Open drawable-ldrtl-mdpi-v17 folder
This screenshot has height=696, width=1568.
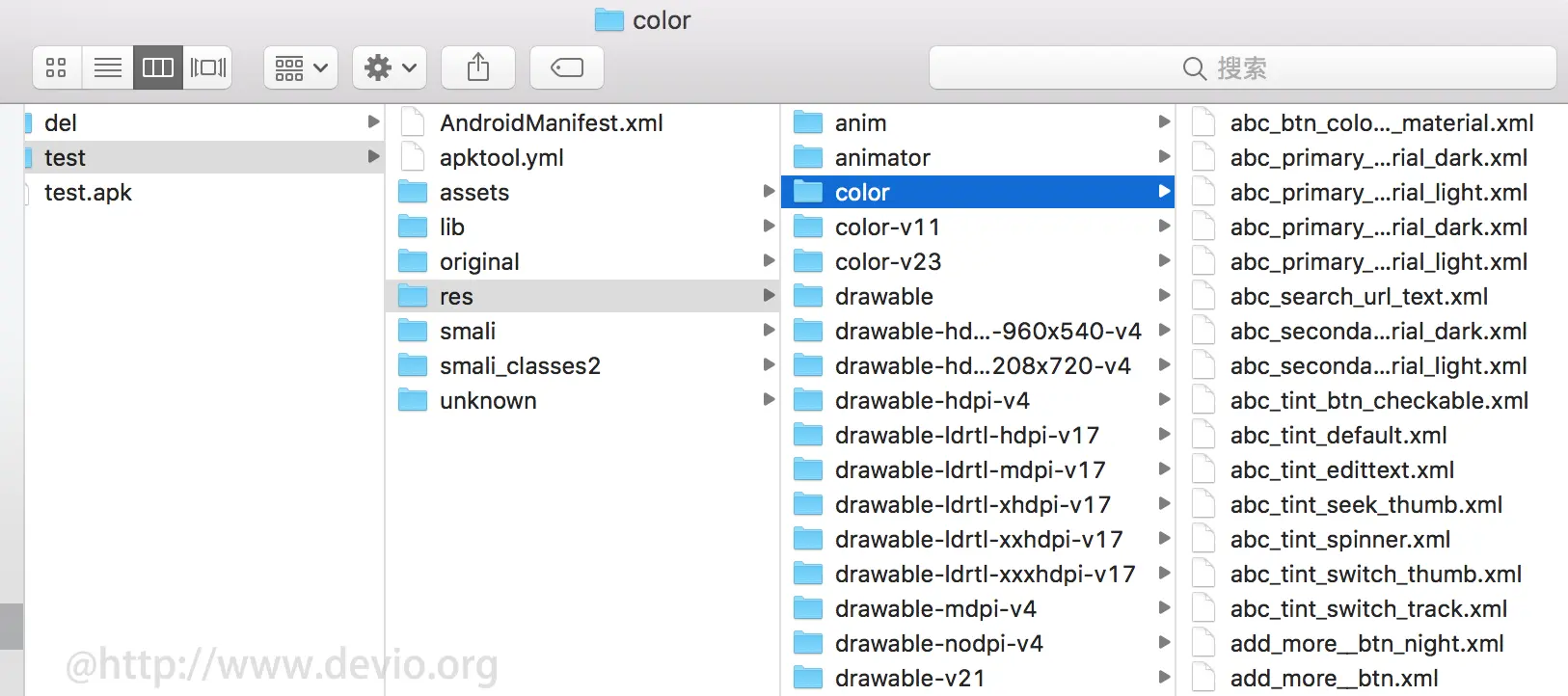coord(978,469)
